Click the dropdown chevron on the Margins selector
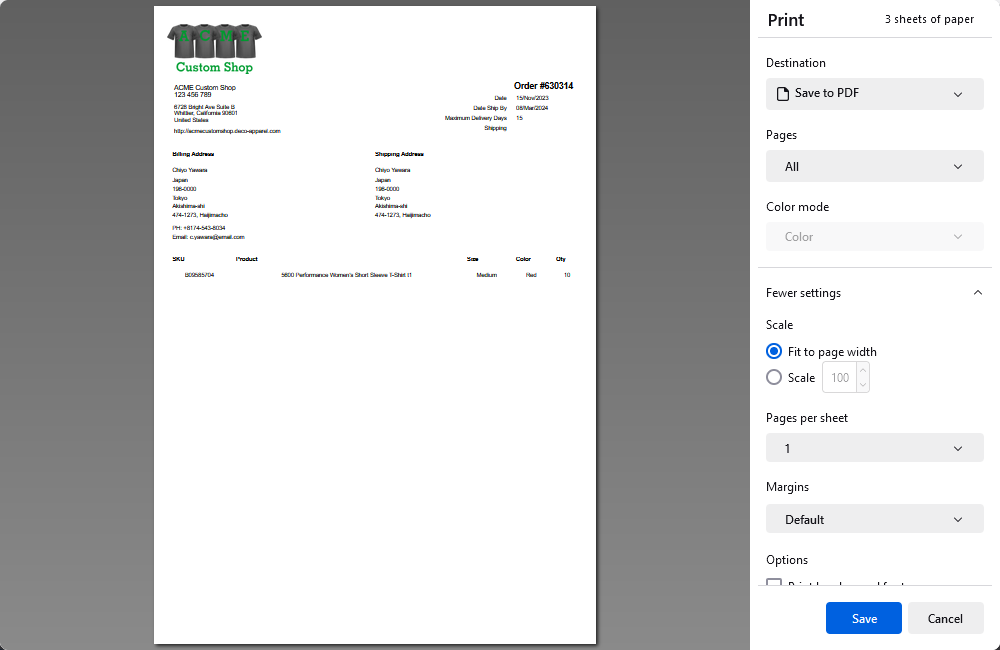 (957, 519)
